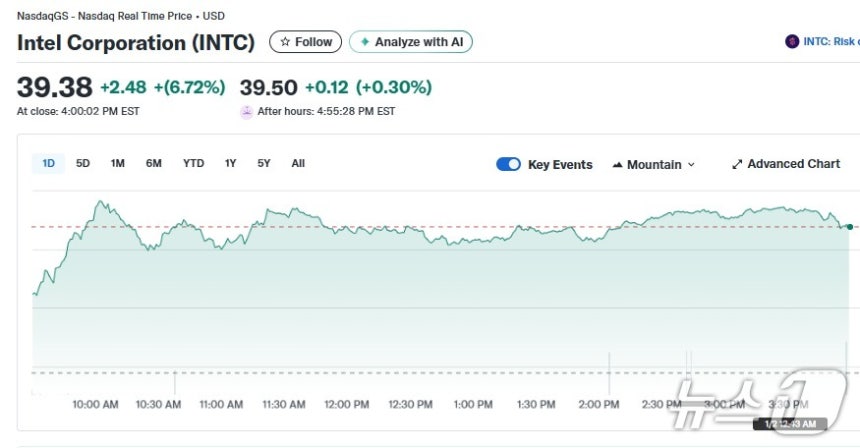Switch chart to 1Y range

[x=230, y=163]
